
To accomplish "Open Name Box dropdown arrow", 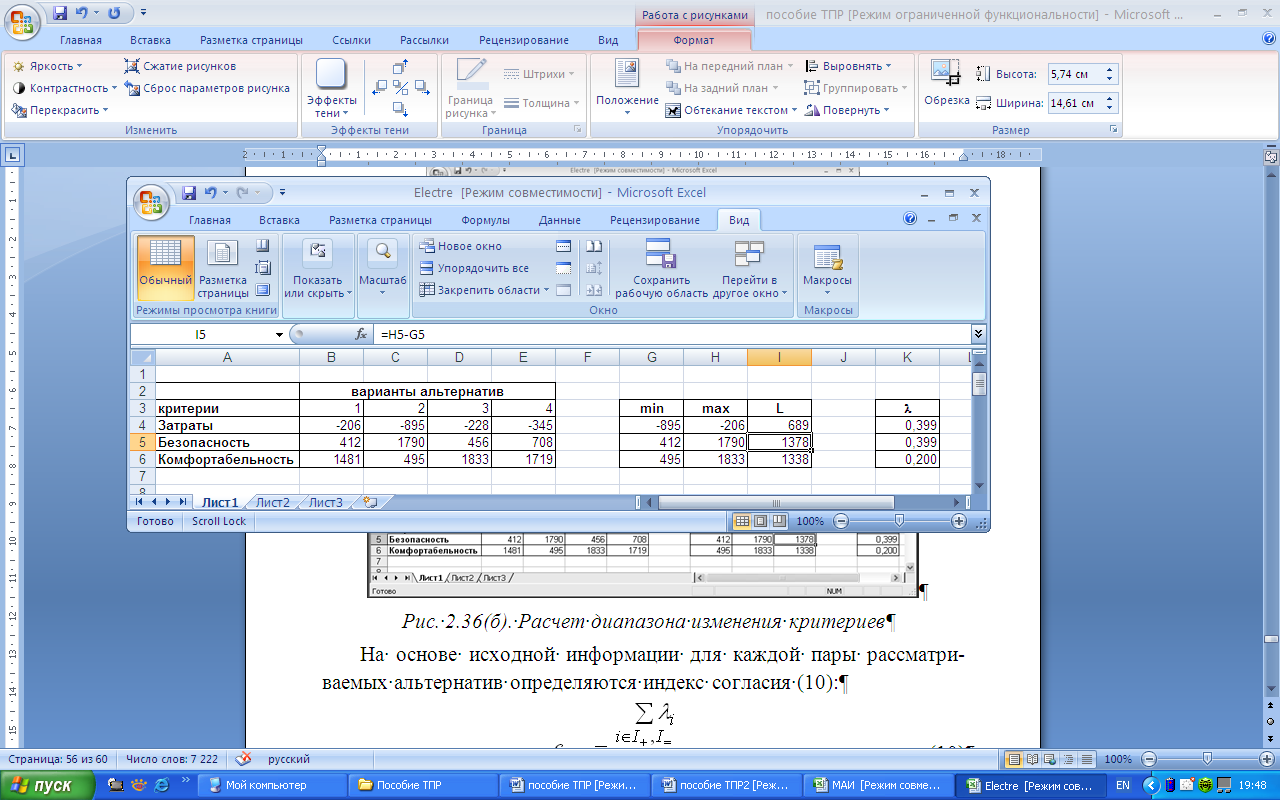I will 279,335.
